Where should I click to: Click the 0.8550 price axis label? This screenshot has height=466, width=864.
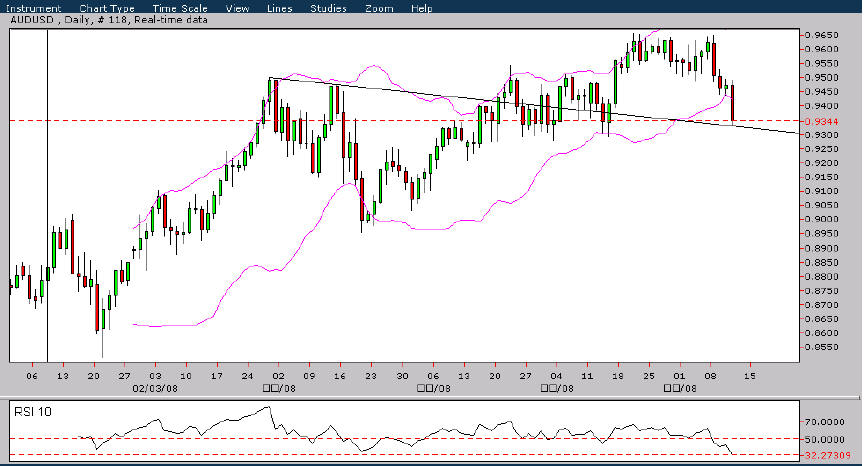[822, 347]
